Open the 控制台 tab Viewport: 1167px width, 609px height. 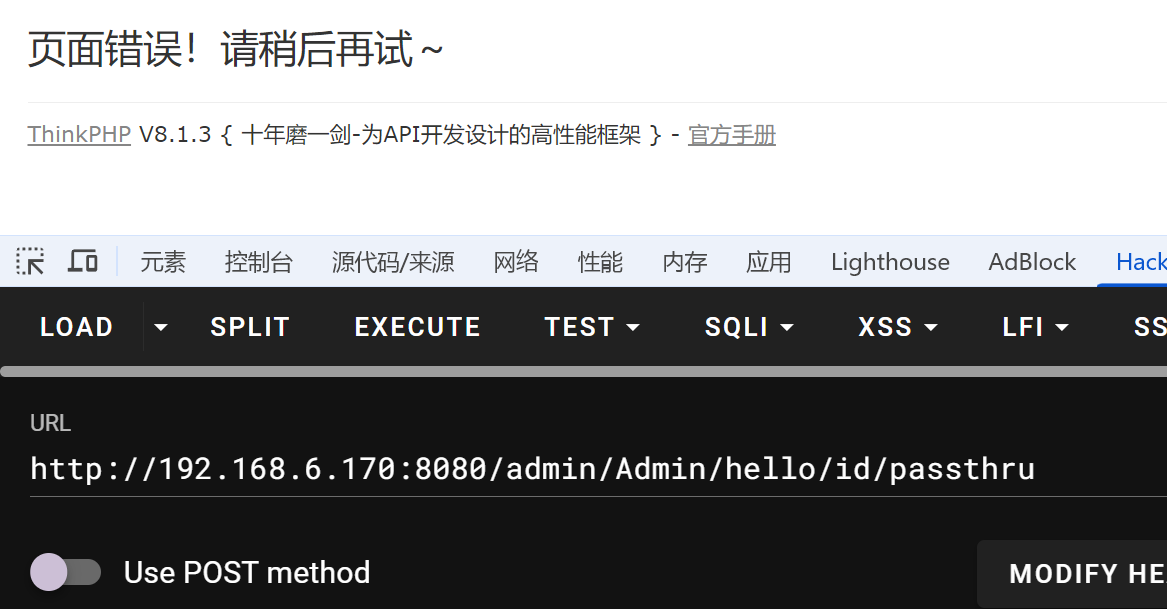(x=259, y=262)
